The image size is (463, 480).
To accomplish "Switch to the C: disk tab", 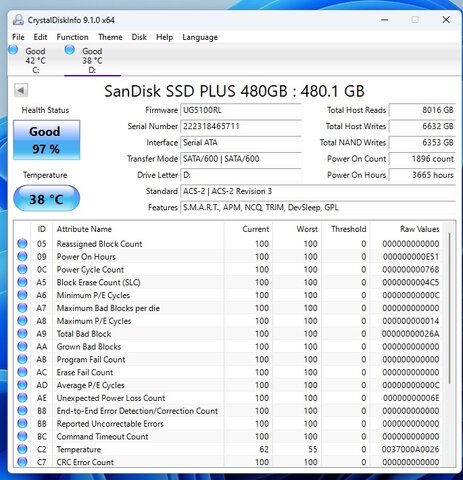I will coord(35,60).
